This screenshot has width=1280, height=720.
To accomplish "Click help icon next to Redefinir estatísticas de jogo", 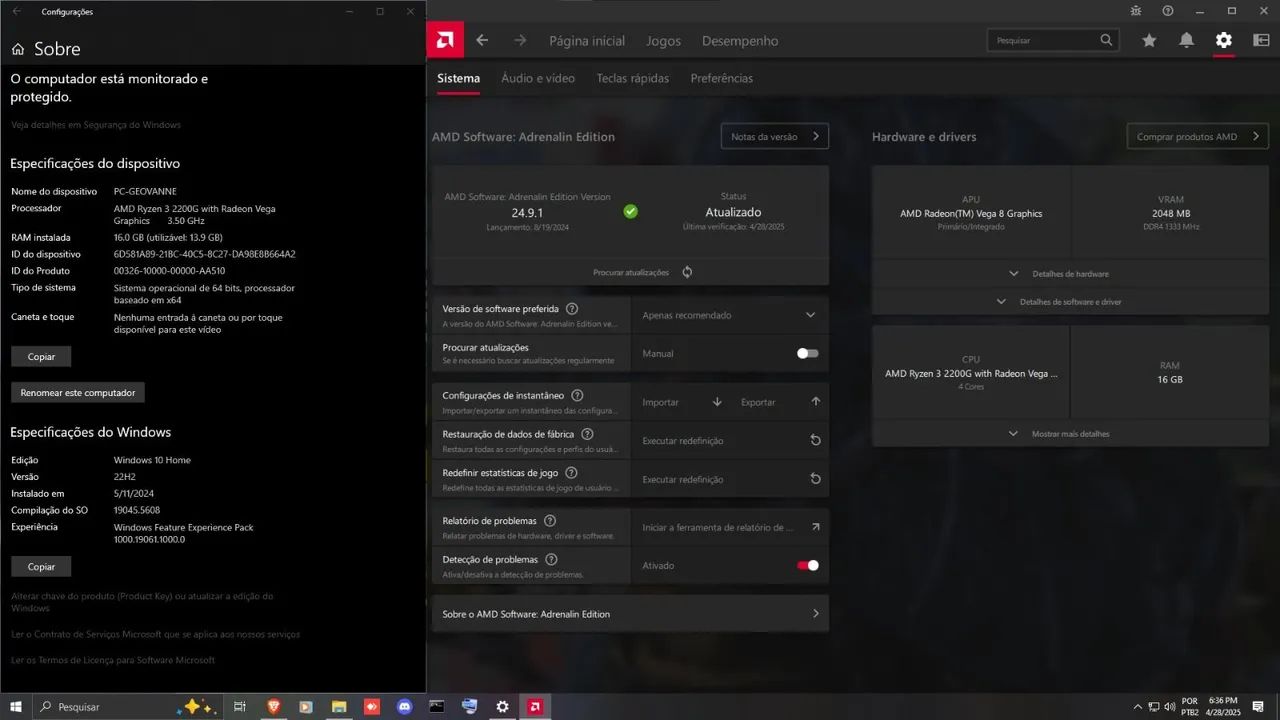I will click(571, 472).
